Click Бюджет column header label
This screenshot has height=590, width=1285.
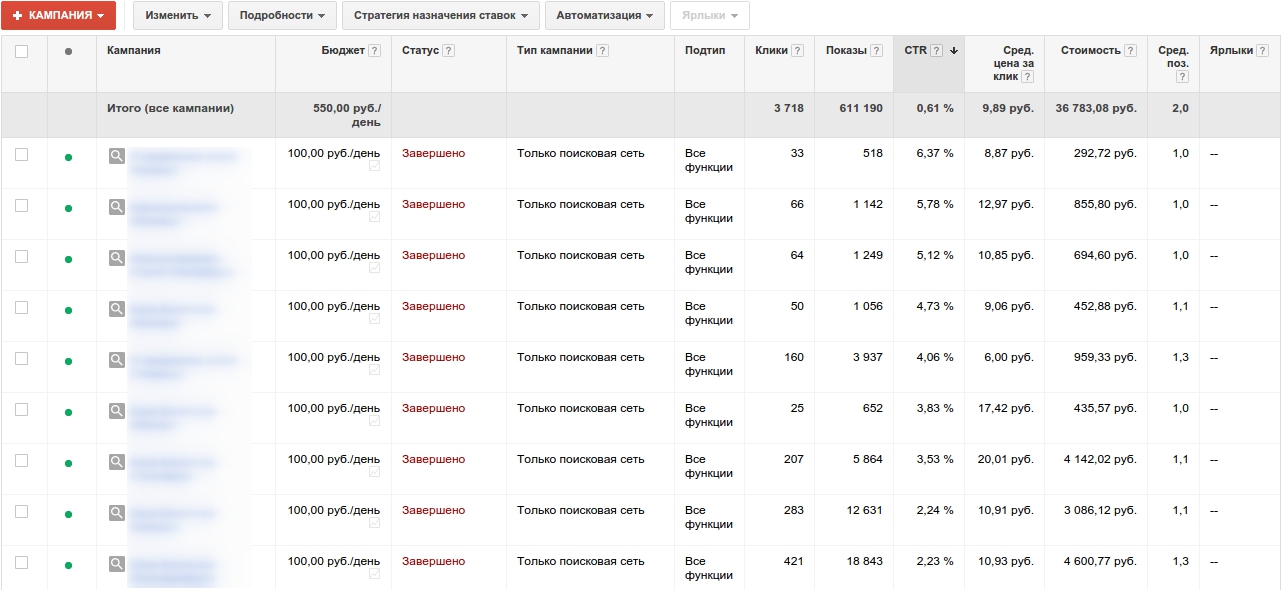pyautogui.click(x=343, y=50)
